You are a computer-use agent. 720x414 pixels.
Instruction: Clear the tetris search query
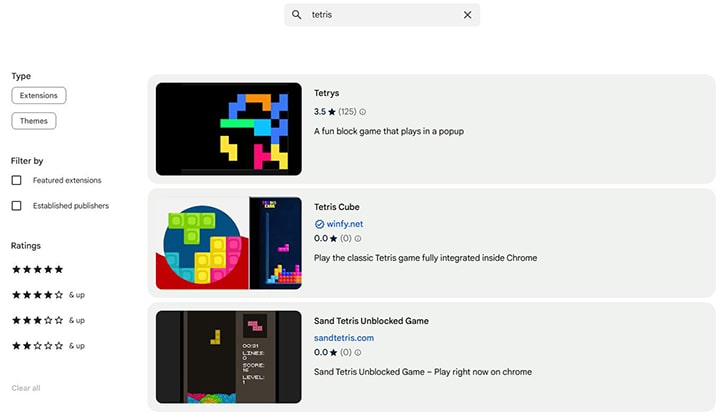(x=467, y=15)
